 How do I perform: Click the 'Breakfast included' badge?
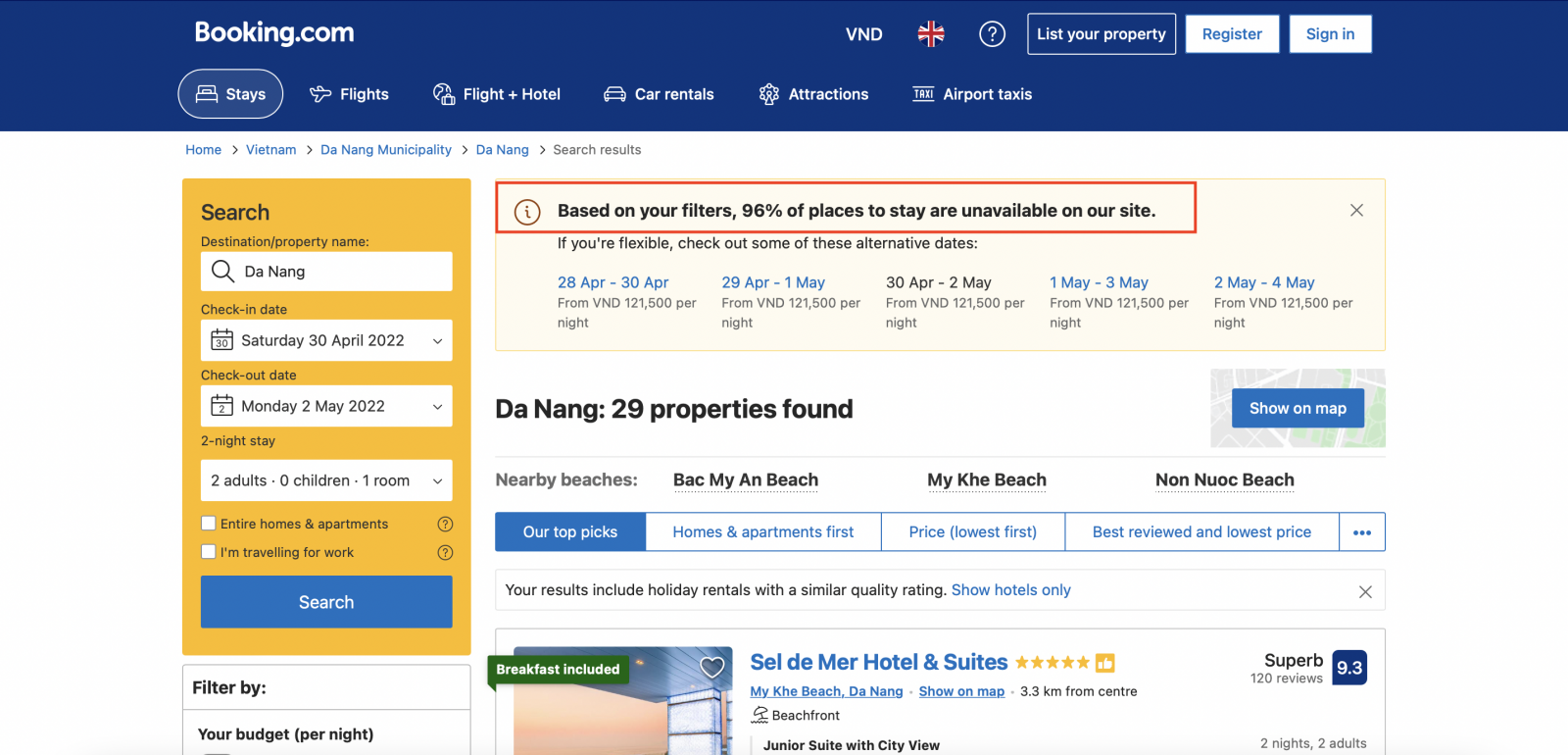[558, 670]
